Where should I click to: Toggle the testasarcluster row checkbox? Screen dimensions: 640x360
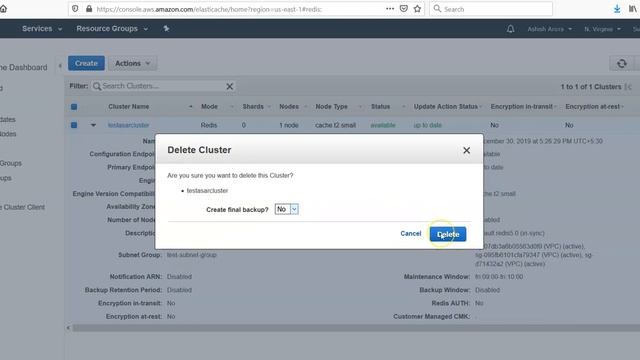(74, 125)
